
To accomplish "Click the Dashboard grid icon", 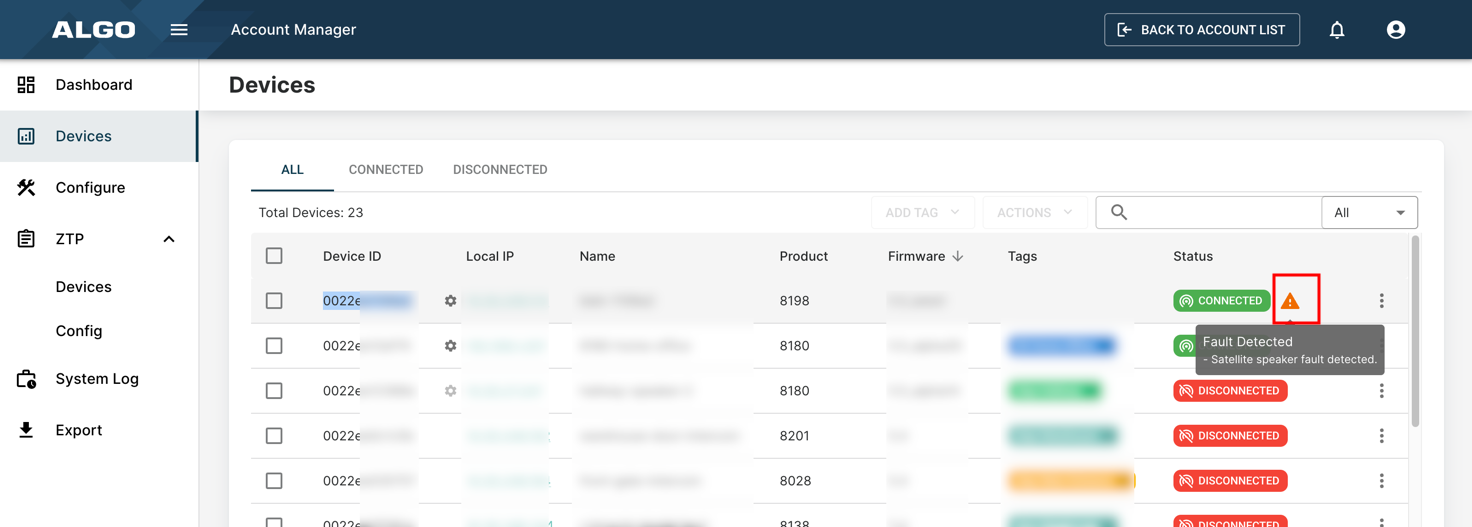I will click(26, 85).
